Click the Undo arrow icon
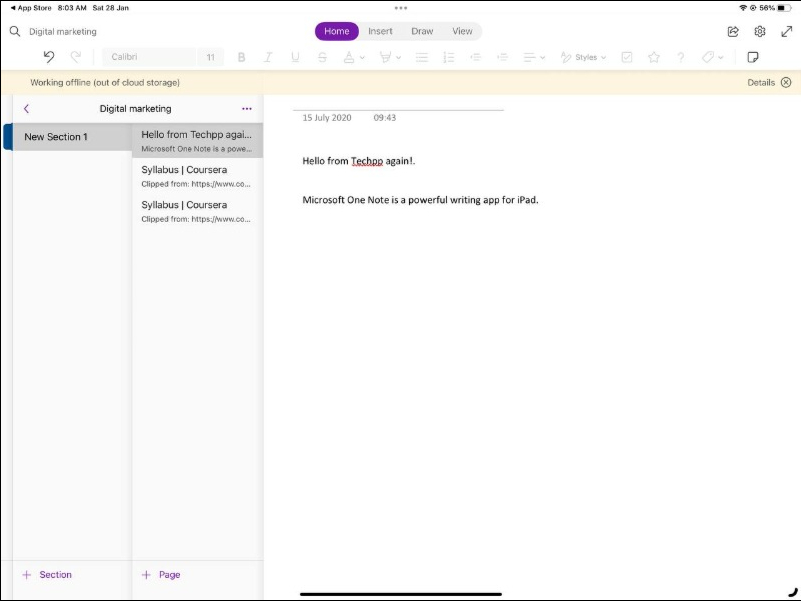This screenshot has width=801, height=601. 49,57
